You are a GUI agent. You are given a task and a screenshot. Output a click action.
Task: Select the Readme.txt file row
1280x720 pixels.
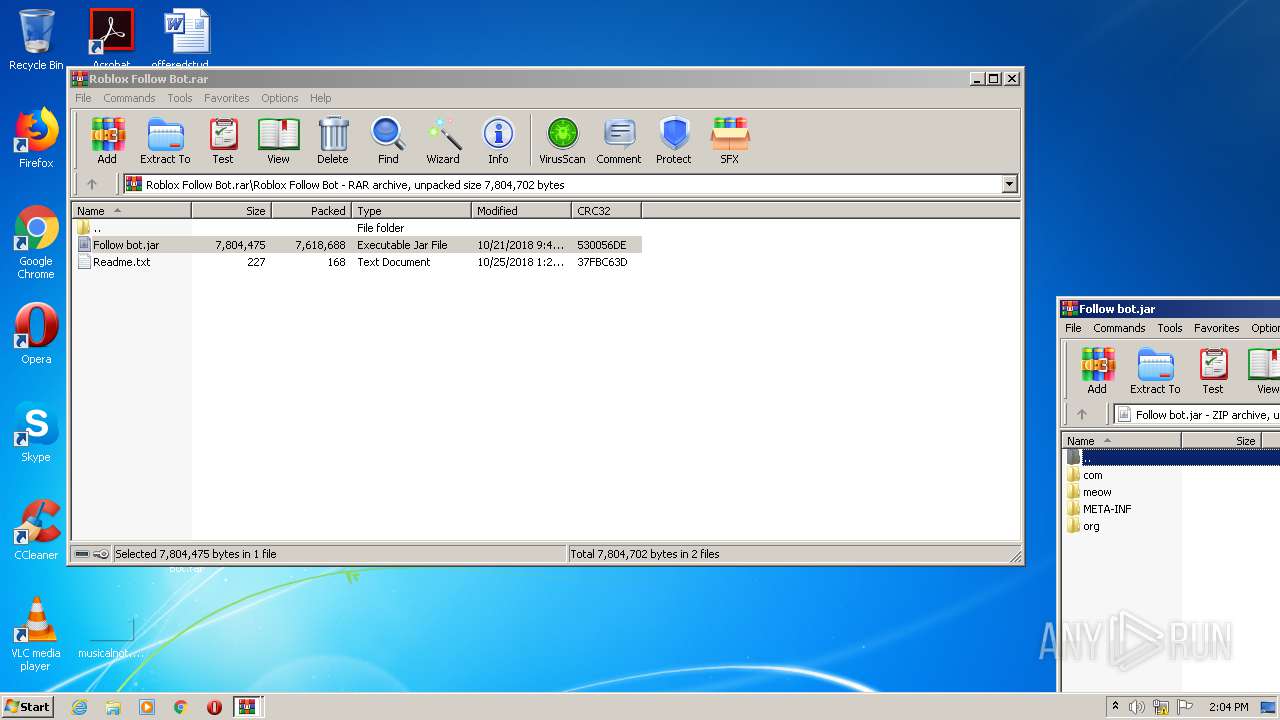pyautogui.click(x=357, y=262)
